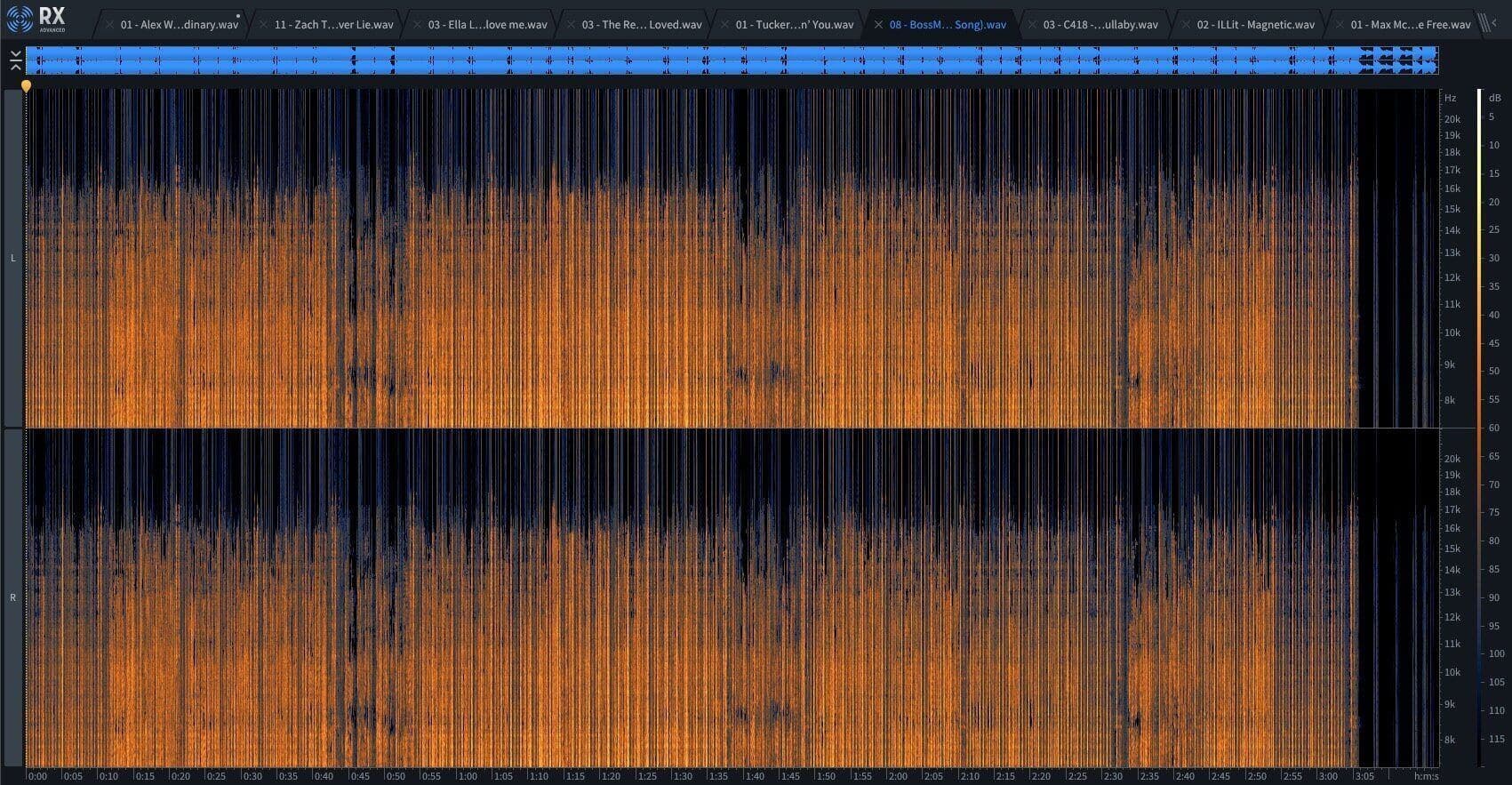This screenshot has height=785, width=1512.
Task: Click the h:m:s time format label
Action: click(x=1426, y=776)
